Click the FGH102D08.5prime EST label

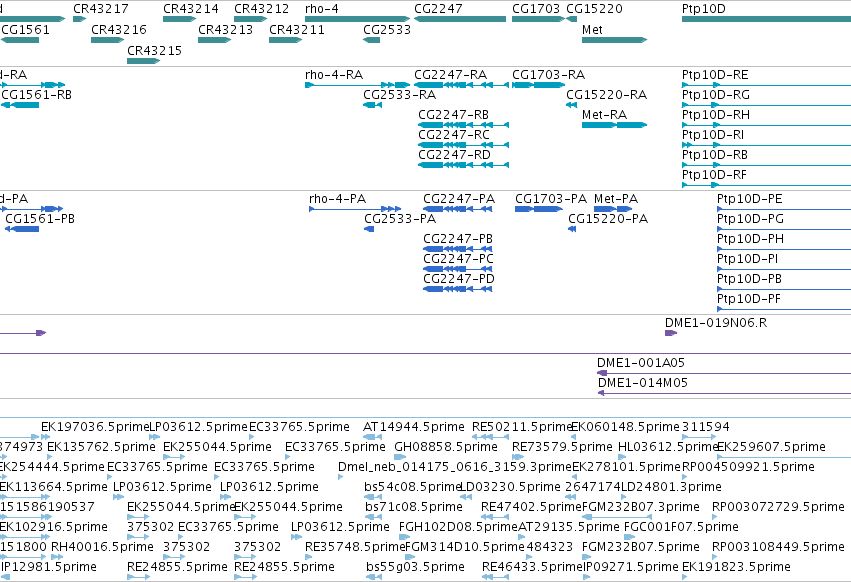click(x=458, y=527)
